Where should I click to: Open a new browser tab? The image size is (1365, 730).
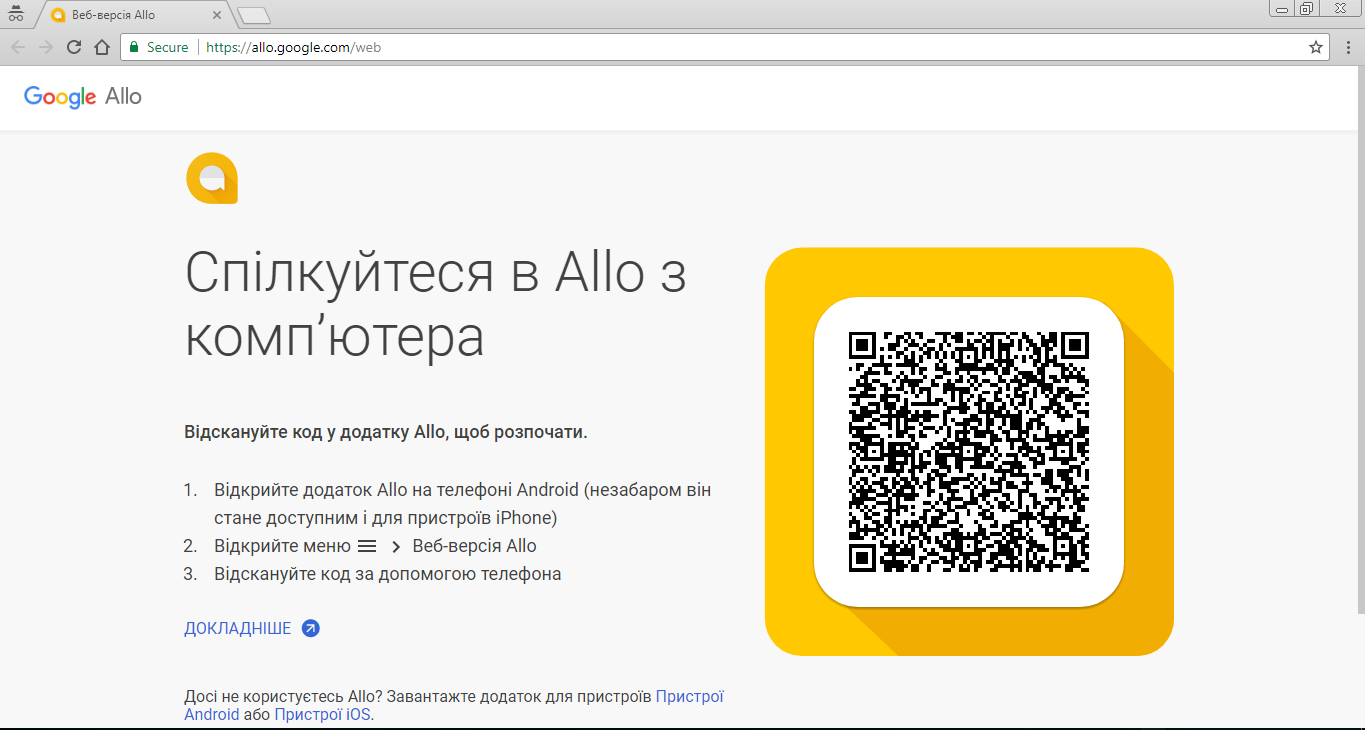[x=255, y=15]
